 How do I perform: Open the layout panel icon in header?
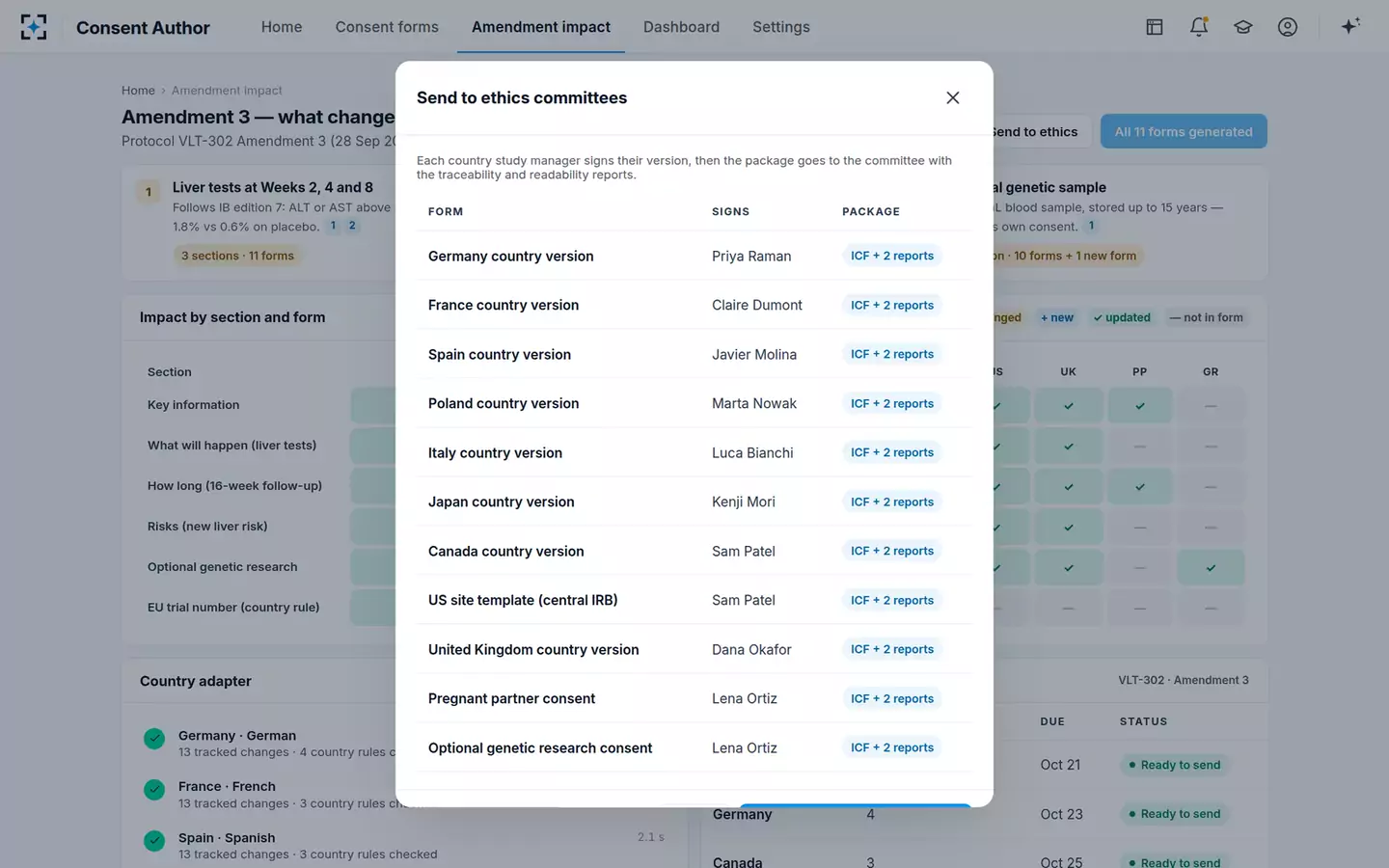coord(1154,27)
